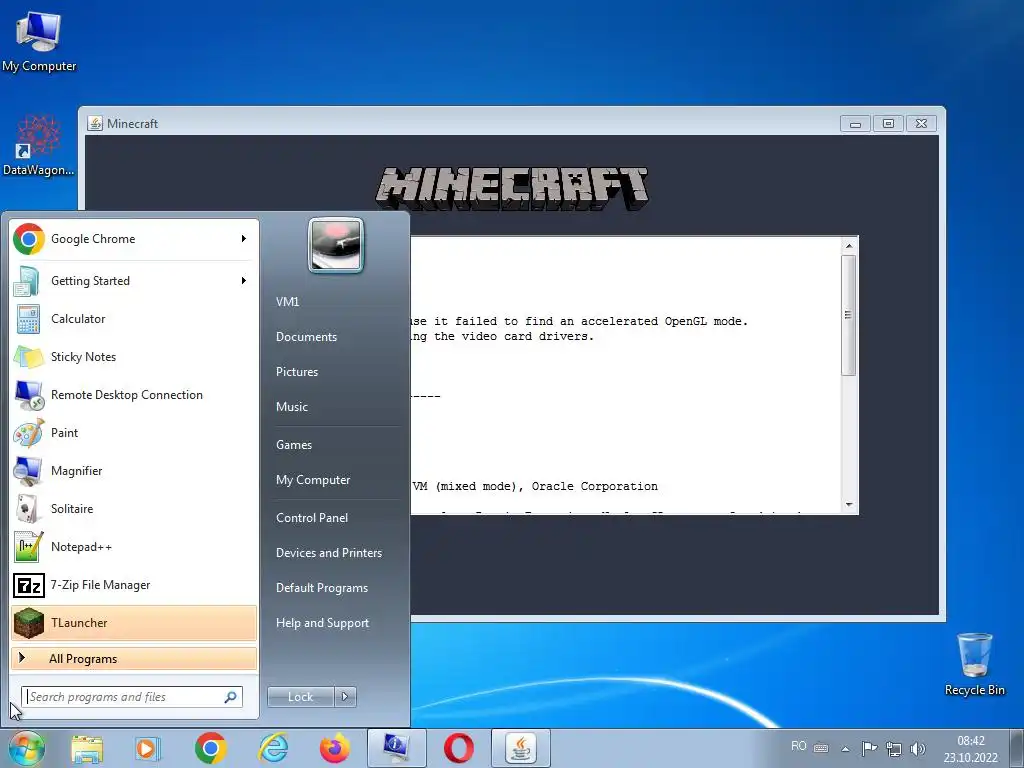This screenshot has width=1024, height=768.
Task: Click the RO language indicator
Action: pyautogui.click(x=799, y=746)
